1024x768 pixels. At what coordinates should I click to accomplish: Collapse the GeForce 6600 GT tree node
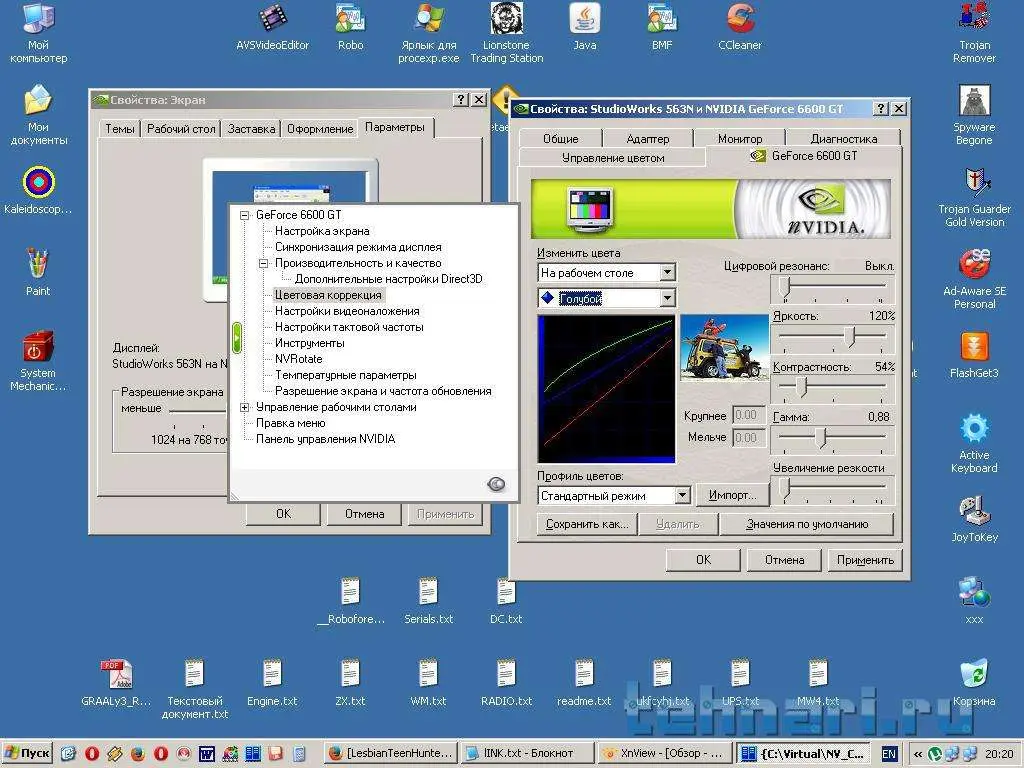(x=245, y=215)
